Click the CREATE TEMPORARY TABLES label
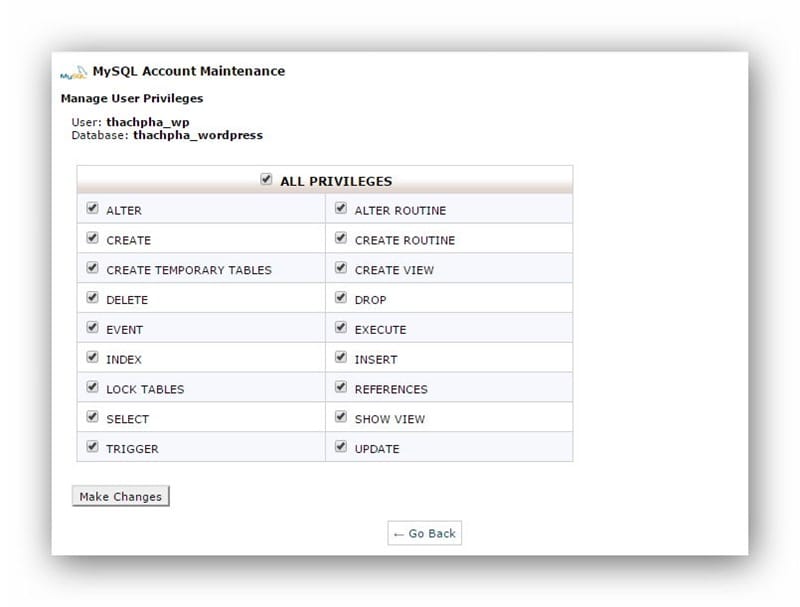This screenshot has height=607, width=800. [189, 270]
